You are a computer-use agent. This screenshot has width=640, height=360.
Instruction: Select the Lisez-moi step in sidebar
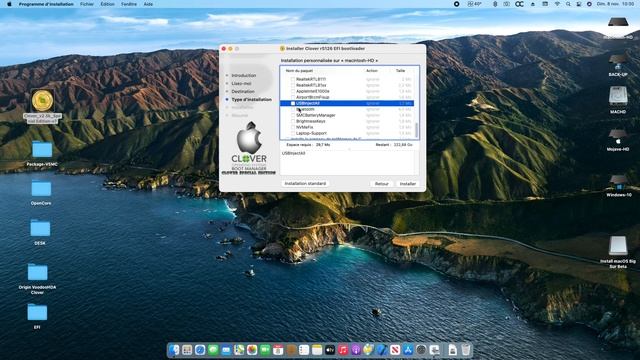pyautogui.click(x=241, y=83)
